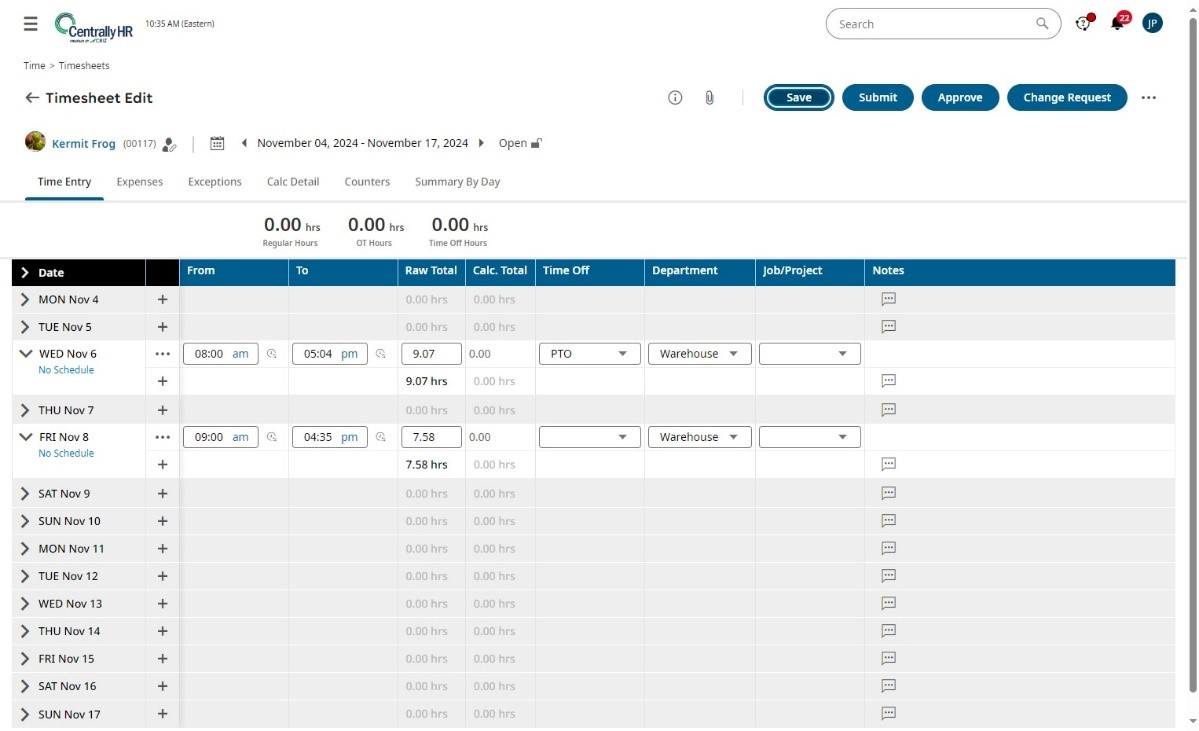The image size is (1199, 731).
Task: Go back using the Timesheet Edit arrow
Action: click(x=31, y=98)
